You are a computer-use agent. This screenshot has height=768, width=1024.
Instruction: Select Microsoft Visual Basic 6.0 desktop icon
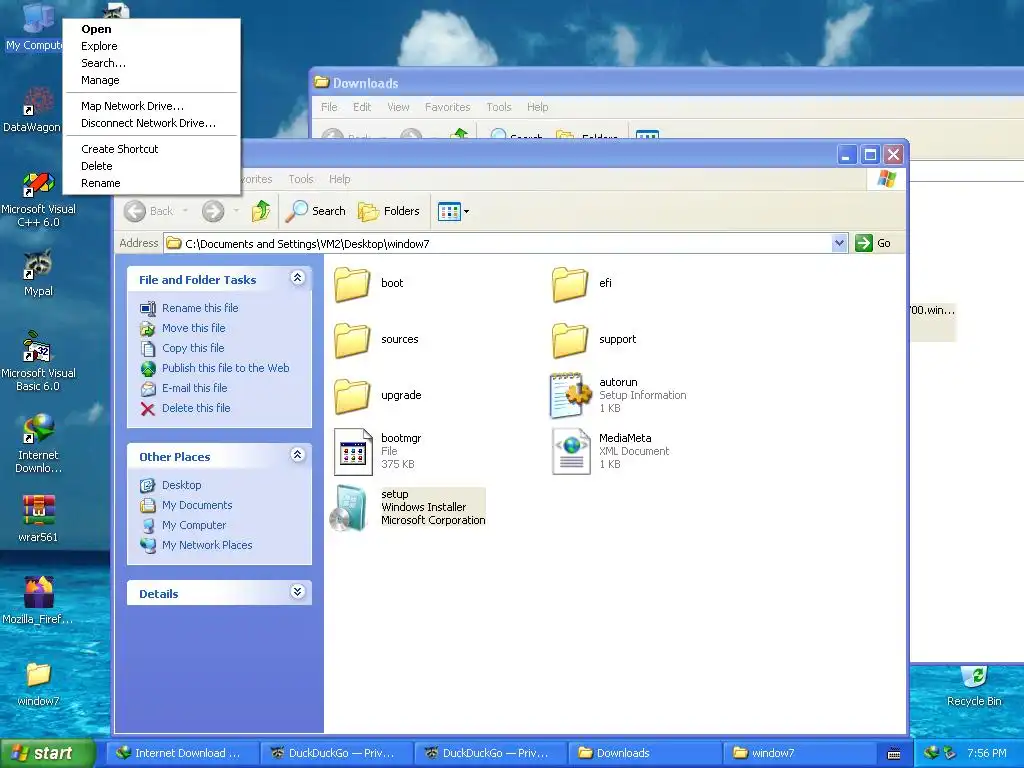click(x=38, y=361)
